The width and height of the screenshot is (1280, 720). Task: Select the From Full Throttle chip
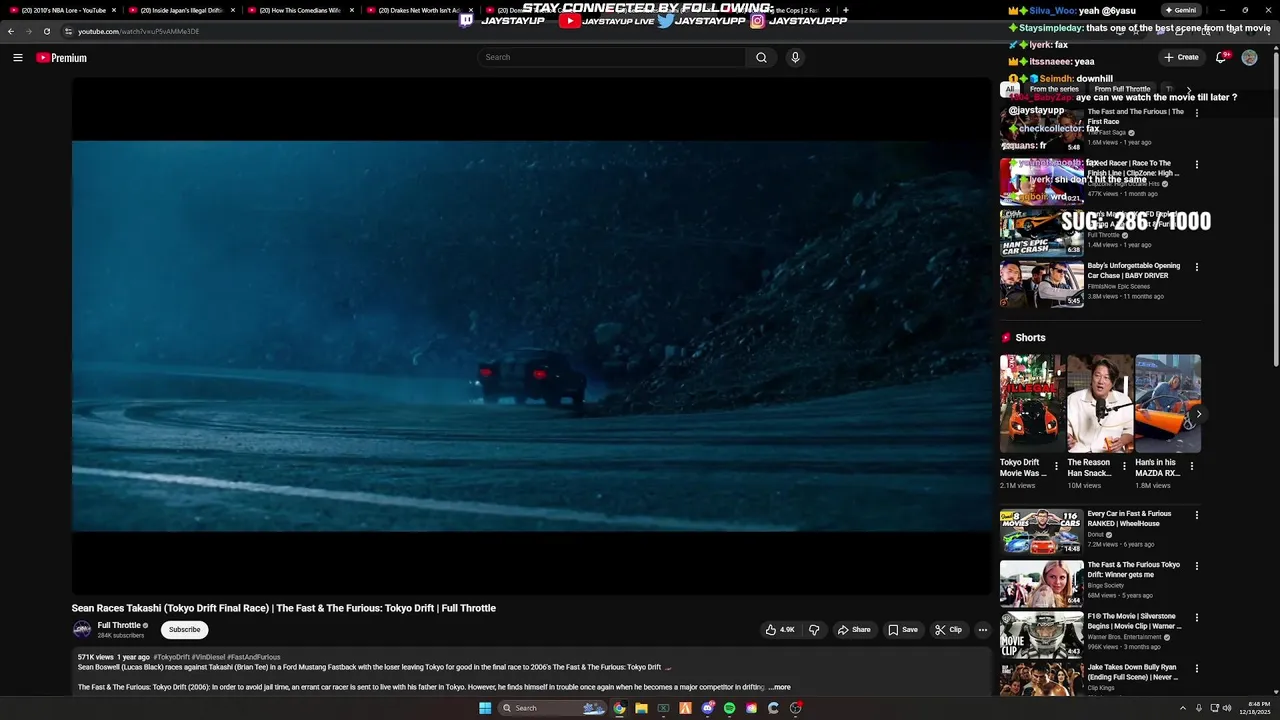tap(1122, 89)
